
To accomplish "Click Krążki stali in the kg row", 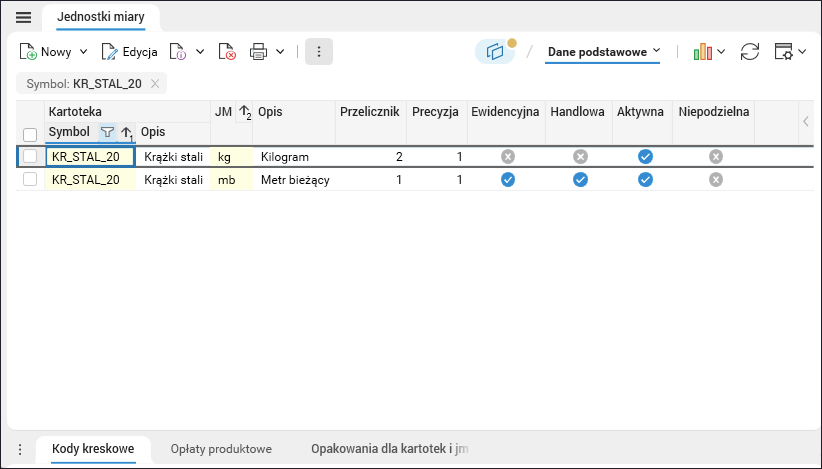I will point(173,157).
